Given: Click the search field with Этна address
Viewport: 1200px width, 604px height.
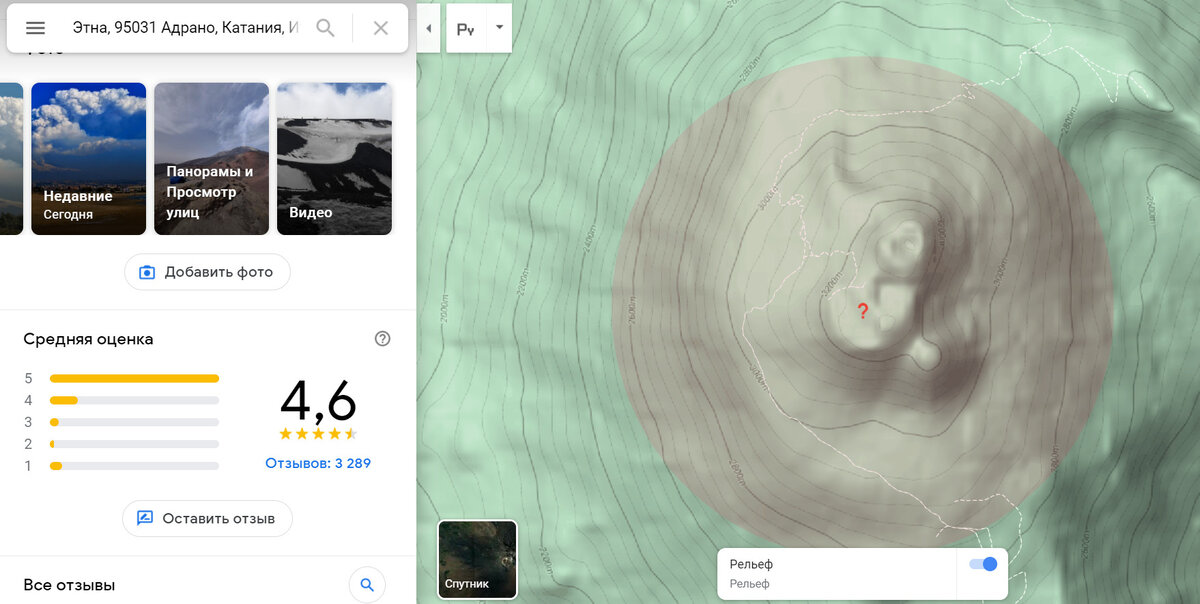Looking at the screenshot, I should pyautogui.click(x=186, y=28).
